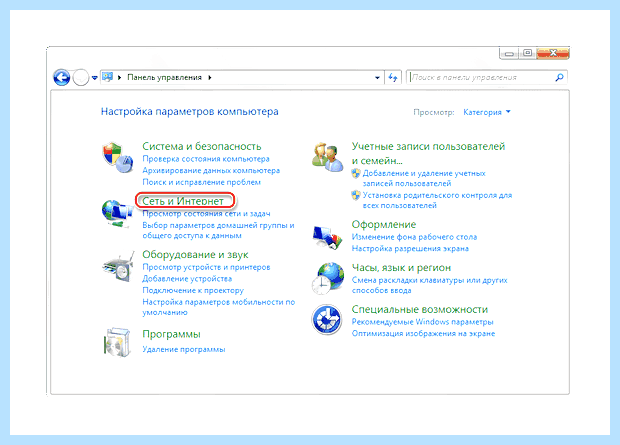Minimize the Control Panel window
This screenshot has height=445, width=620.
coord(509,53)
